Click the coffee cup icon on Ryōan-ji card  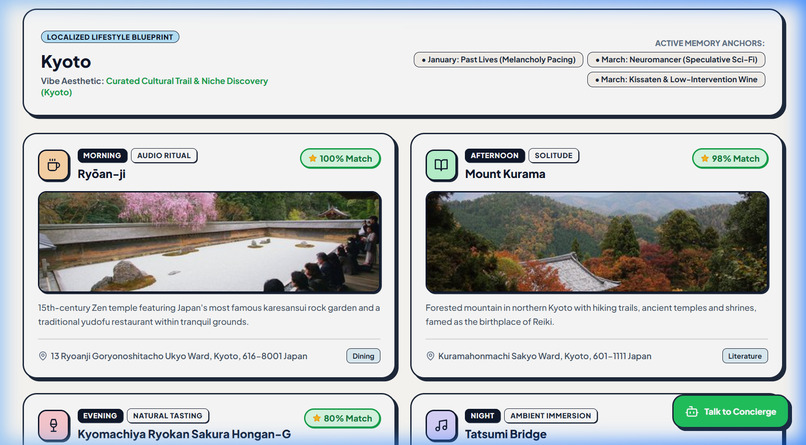point(53,165)
